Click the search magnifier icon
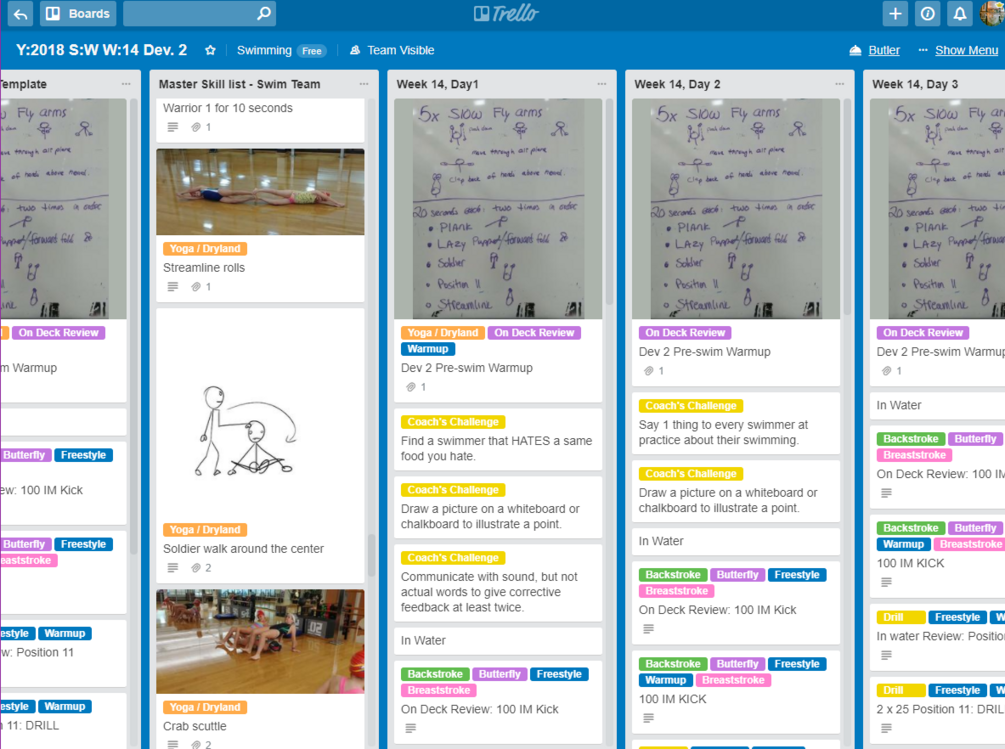 (x=263, y=13)
